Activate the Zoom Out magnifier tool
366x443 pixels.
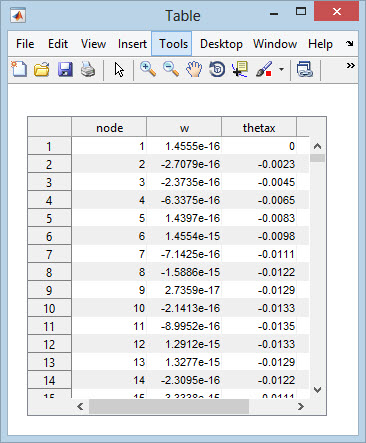171,69
